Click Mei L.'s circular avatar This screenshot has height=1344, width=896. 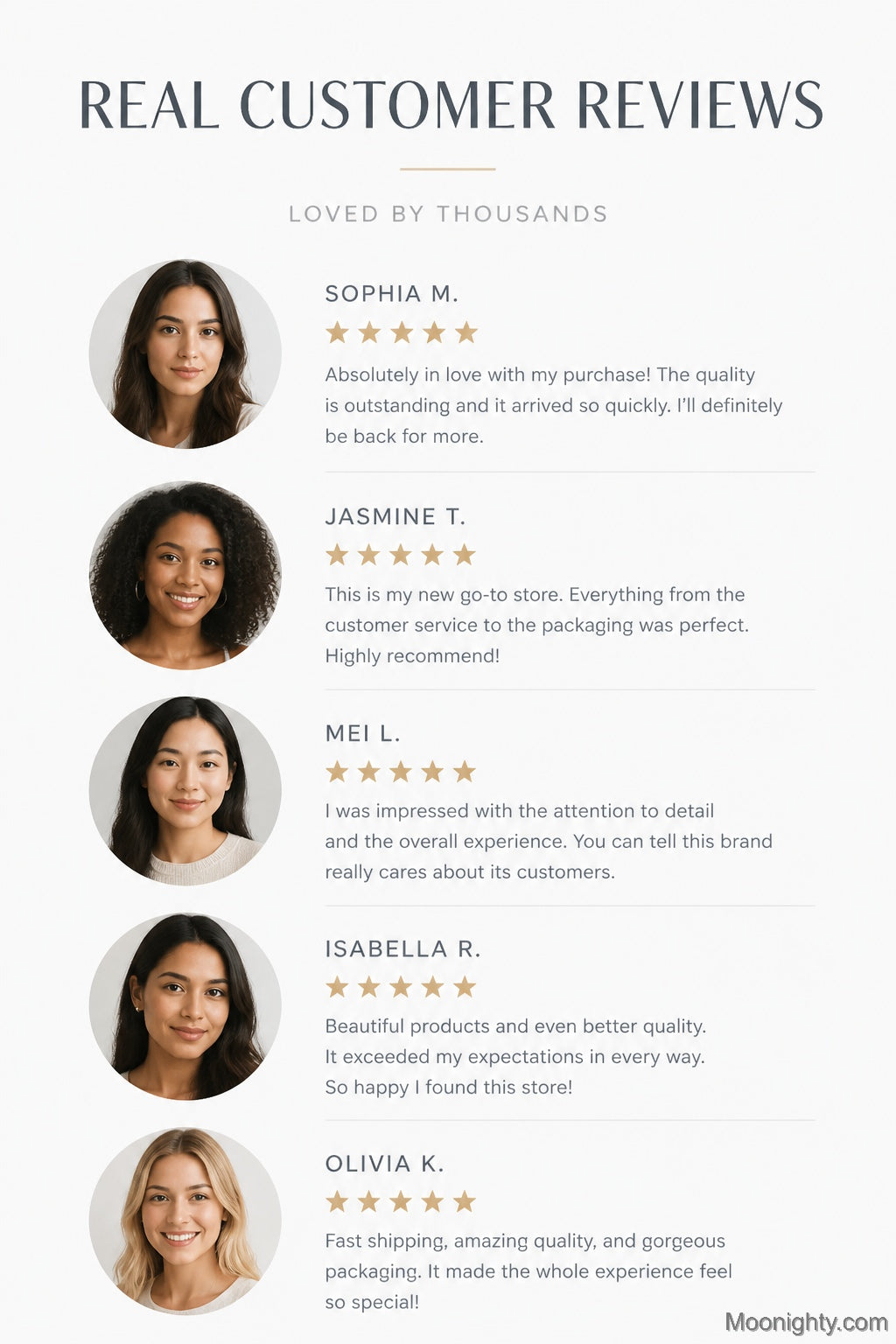[x=185, y=791]
